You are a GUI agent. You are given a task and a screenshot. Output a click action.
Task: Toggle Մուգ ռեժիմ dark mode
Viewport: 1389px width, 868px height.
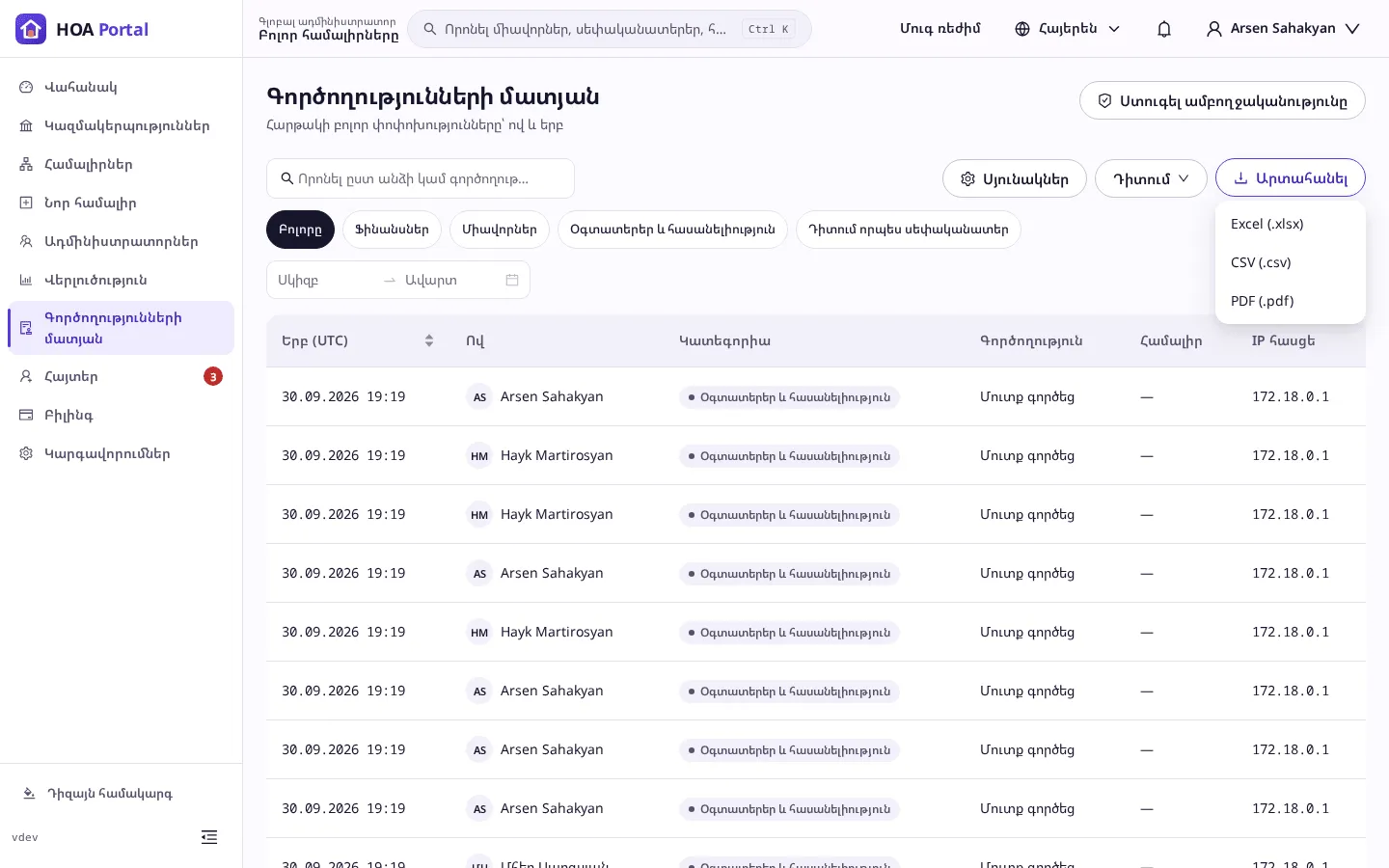[940, 29]
